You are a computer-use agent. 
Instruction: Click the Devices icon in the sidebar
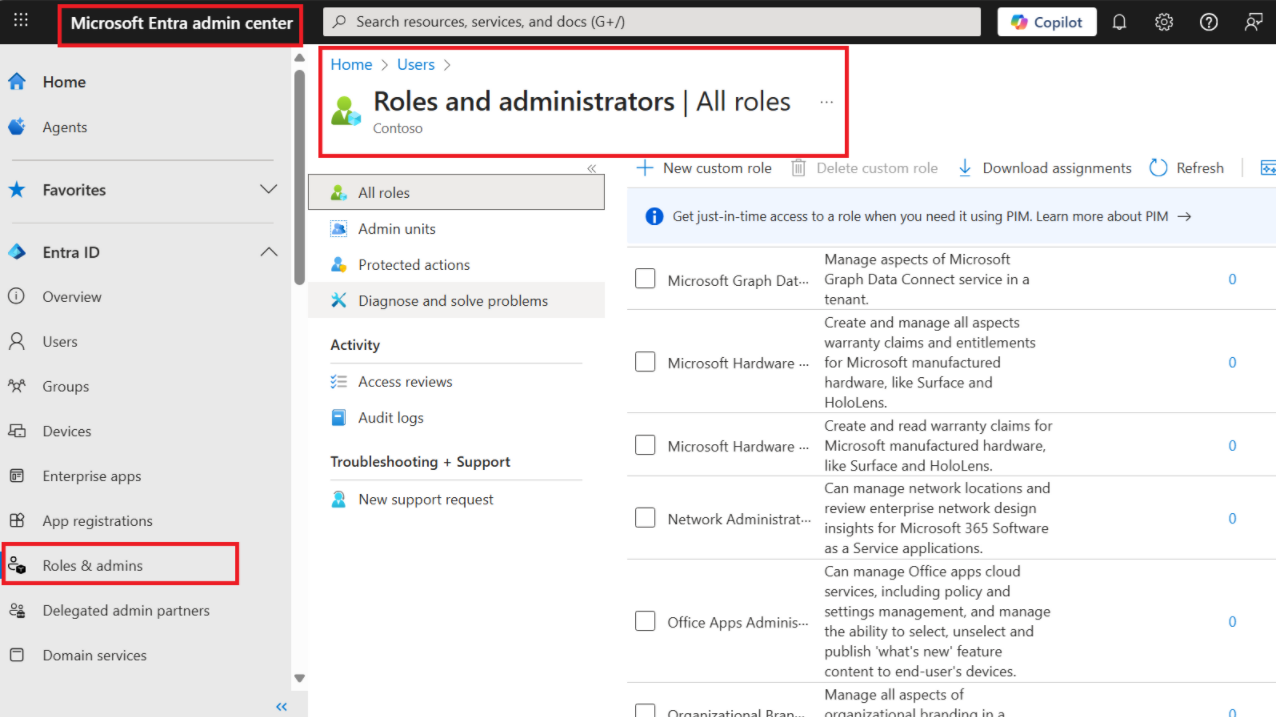tap(16, 431)
